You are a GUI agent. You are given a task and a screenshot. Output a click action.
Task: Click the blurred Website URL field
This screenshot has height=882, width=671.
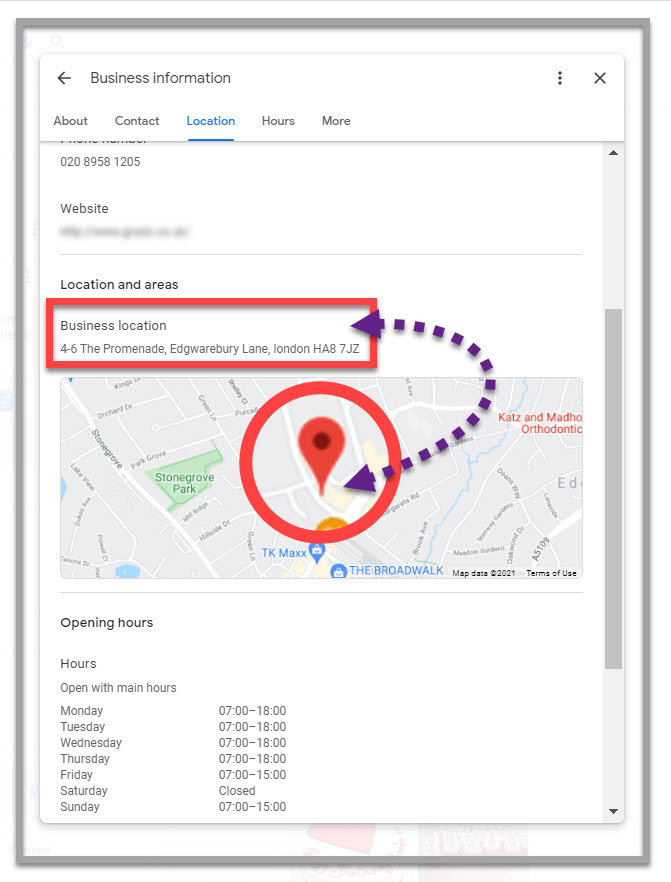(124, 231)
